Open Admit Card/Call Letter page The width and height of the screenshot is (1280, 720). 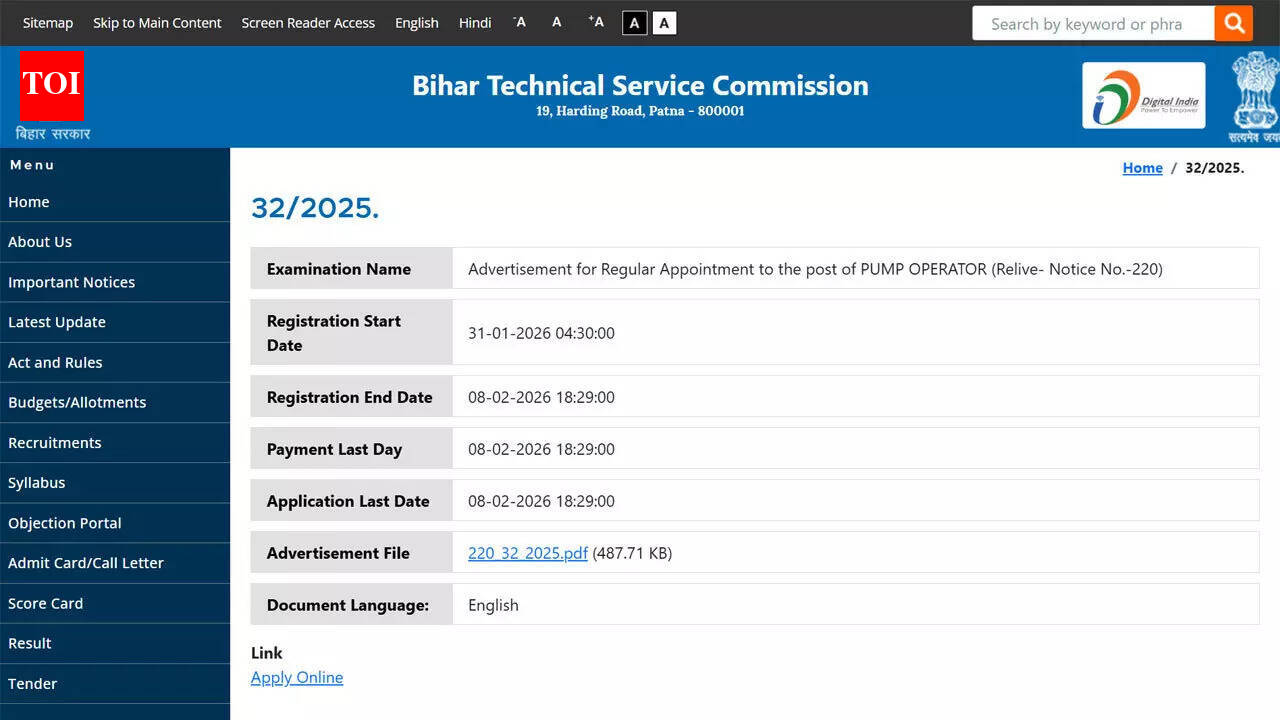click(85, 562)
